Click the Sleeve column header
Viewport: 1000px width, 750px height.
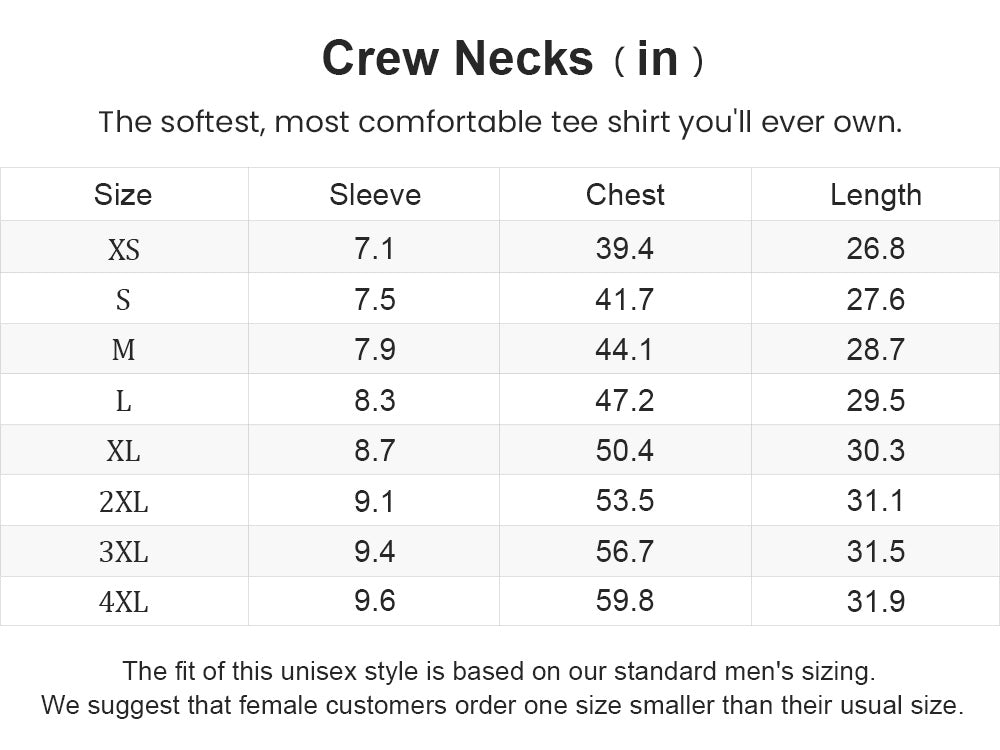375,195
